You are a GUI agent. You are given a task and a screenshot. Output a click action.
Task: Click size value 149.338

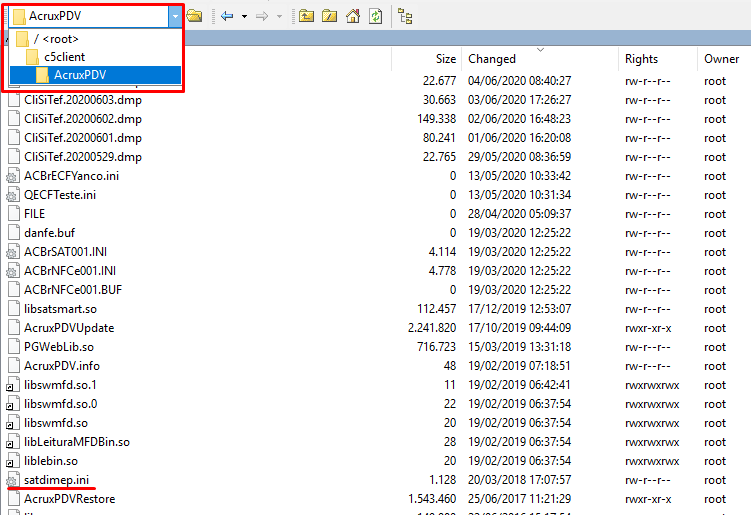point(436,119)
